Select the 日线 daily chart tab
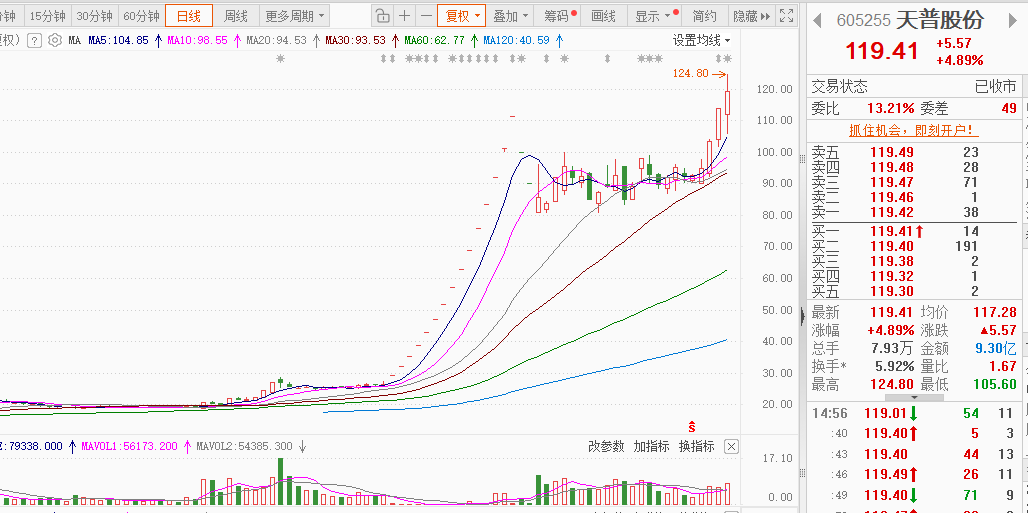This screenshot has height=513, width=1028. 189,16
